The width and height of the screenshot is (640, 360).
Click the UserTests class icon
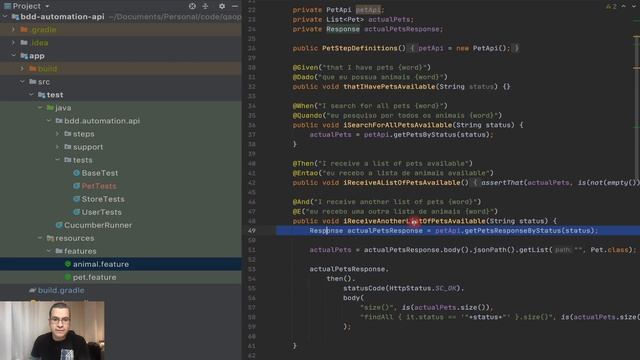[x=76, y=212]
